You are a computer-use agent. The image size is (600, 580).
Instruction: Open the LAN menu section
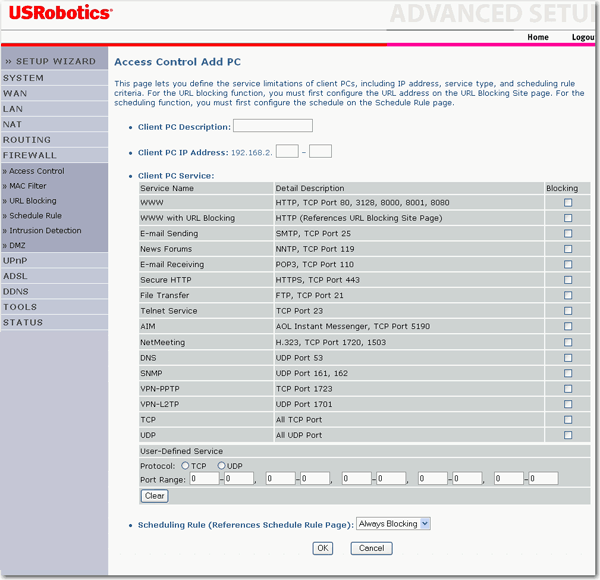(55, 109)
